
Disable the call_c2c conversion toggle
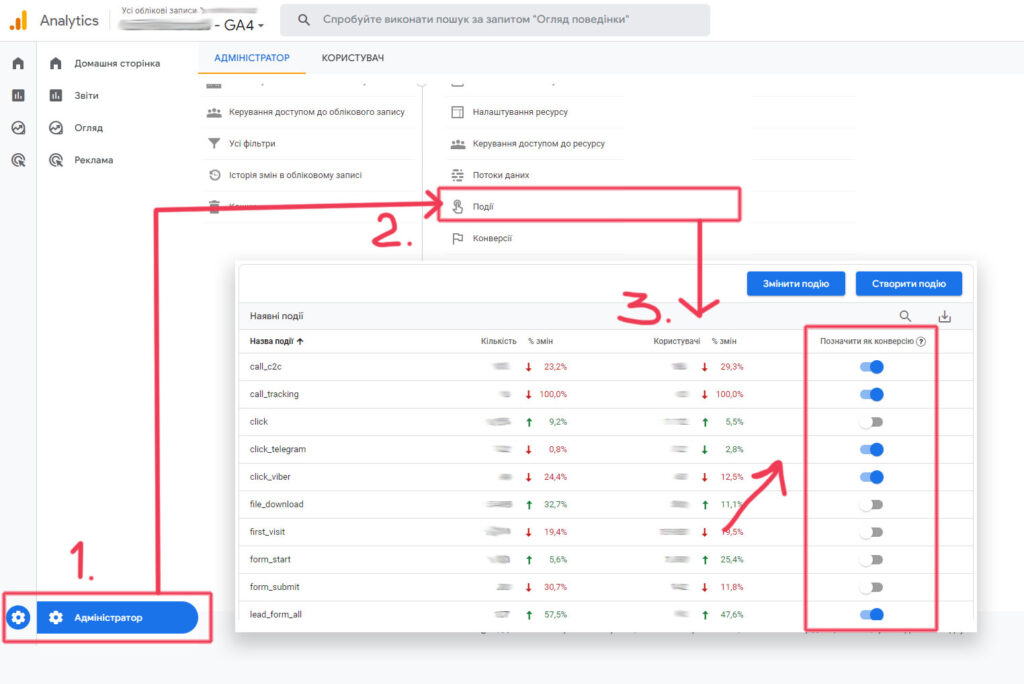click(871, 367)
